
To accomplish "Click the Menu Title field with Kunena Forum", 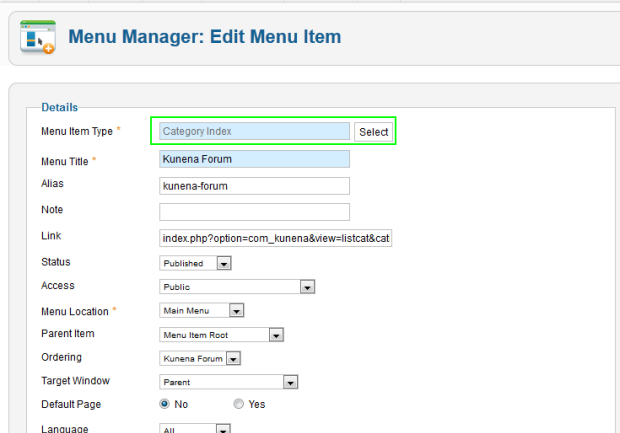I will click(254, 159).
